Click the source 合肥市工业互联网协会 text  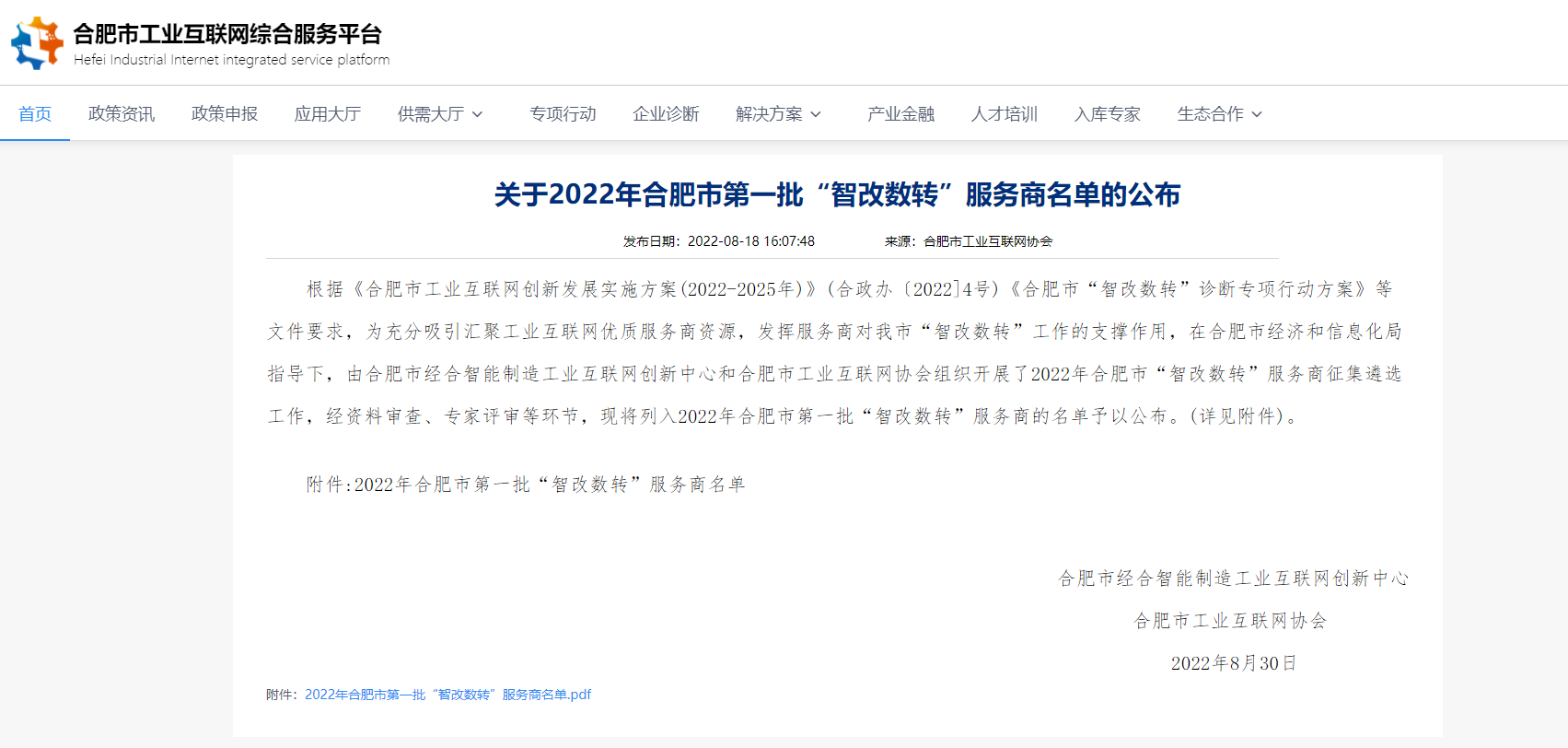pos(988,241)
